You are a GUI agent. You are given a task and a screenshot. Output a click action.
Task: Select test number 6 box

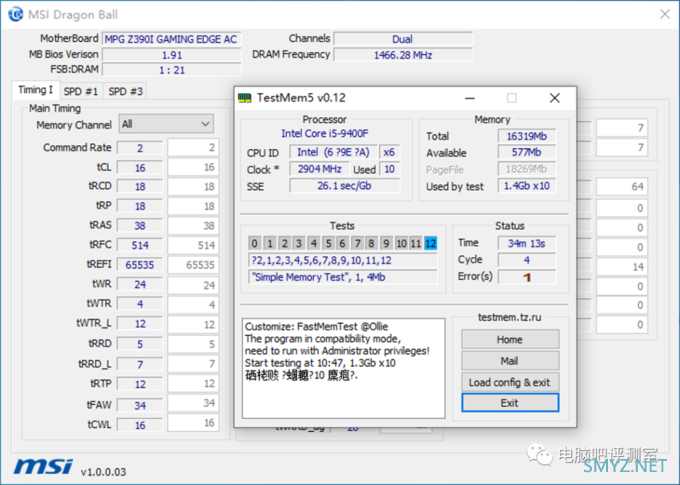click(x=343, y=243)
